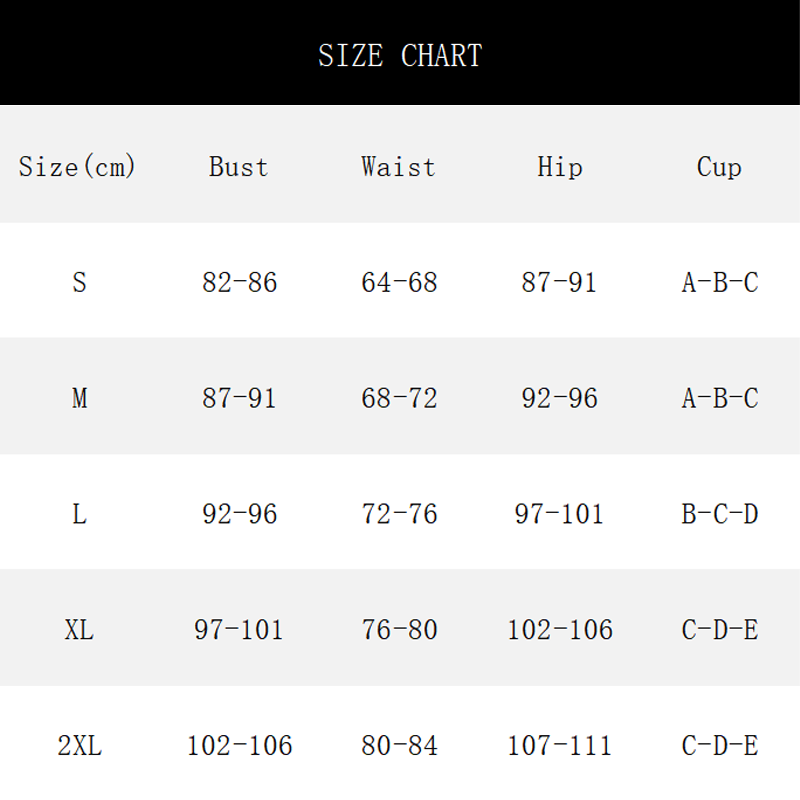Screen dimensions: 800x800
Task: Click waist value 64-68 for size S
Action: (399, 282)
